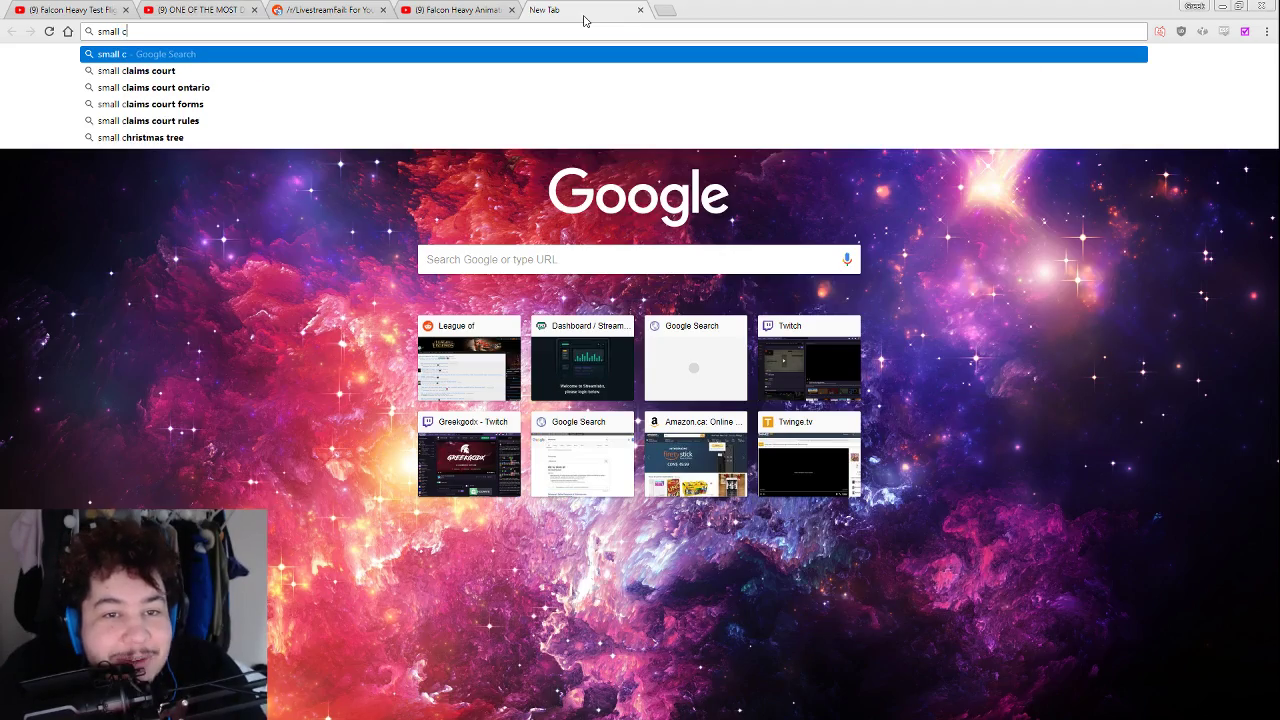The image size is (1280, 720).
Task: Open the purple checkbox extension icon
Action: click(1245, 31)
